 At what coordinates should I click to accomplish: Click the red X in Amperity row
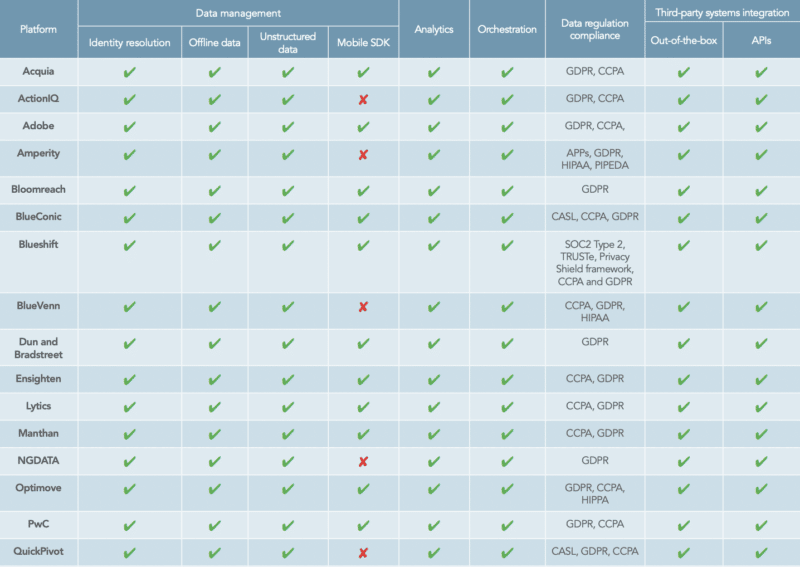click(363, 154)
